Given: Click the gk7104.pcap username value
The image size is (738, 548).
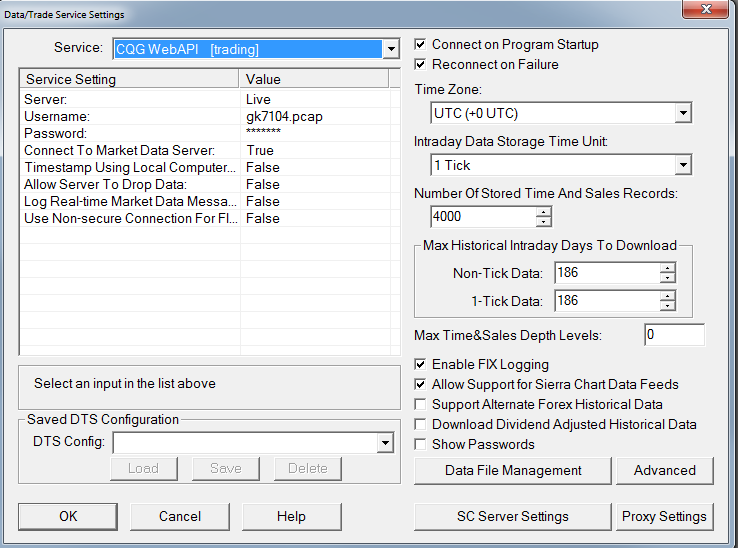Looking at the screenshot, I should pos(284,116).
